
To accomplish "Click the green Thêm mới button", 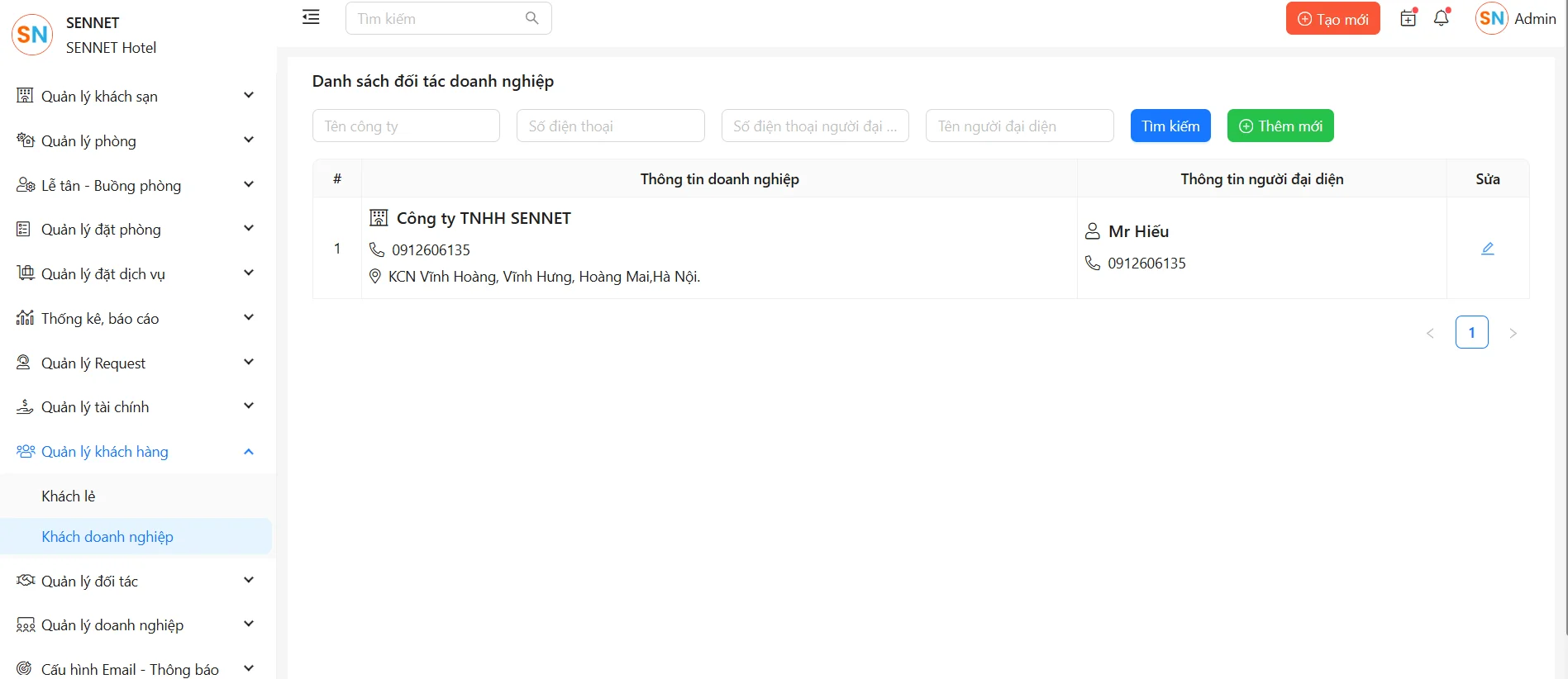I will click(1280, 126).
